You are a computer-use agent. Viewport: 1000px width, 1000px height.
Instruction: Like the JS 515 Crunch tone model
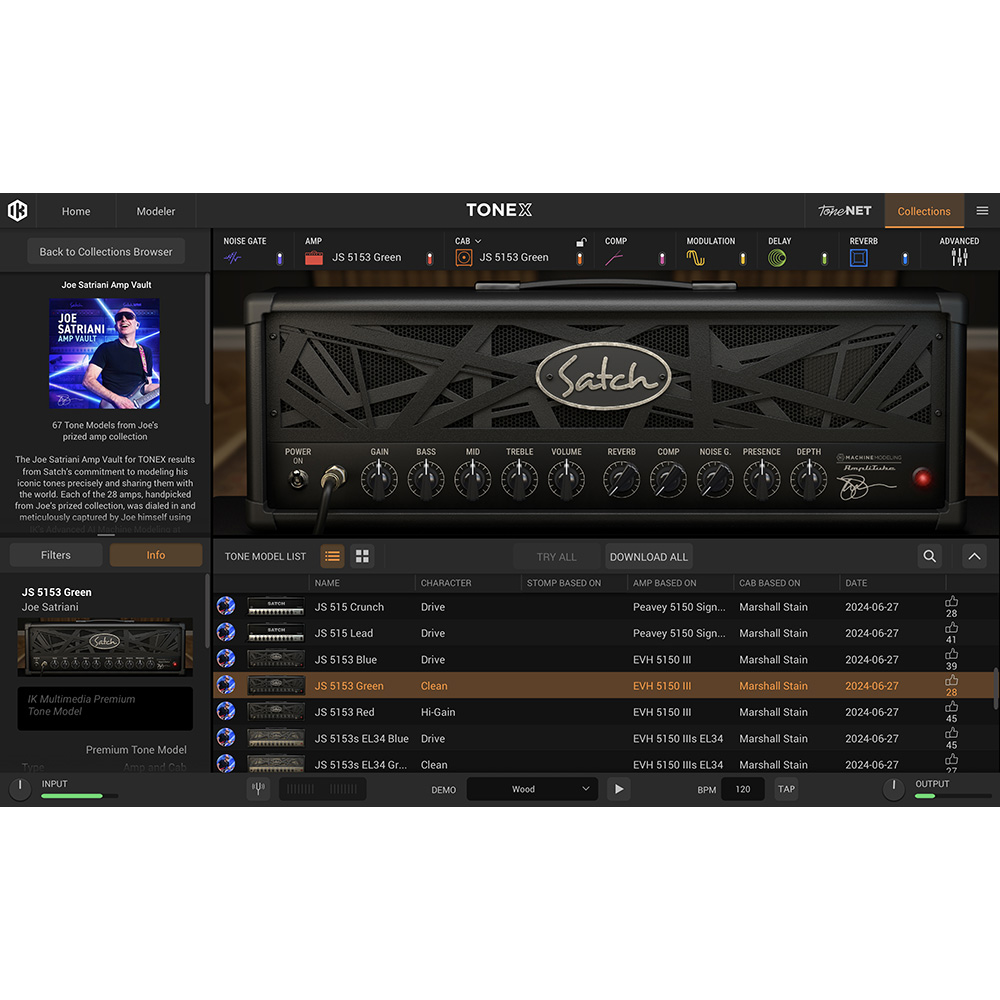[x=952, y=601]
